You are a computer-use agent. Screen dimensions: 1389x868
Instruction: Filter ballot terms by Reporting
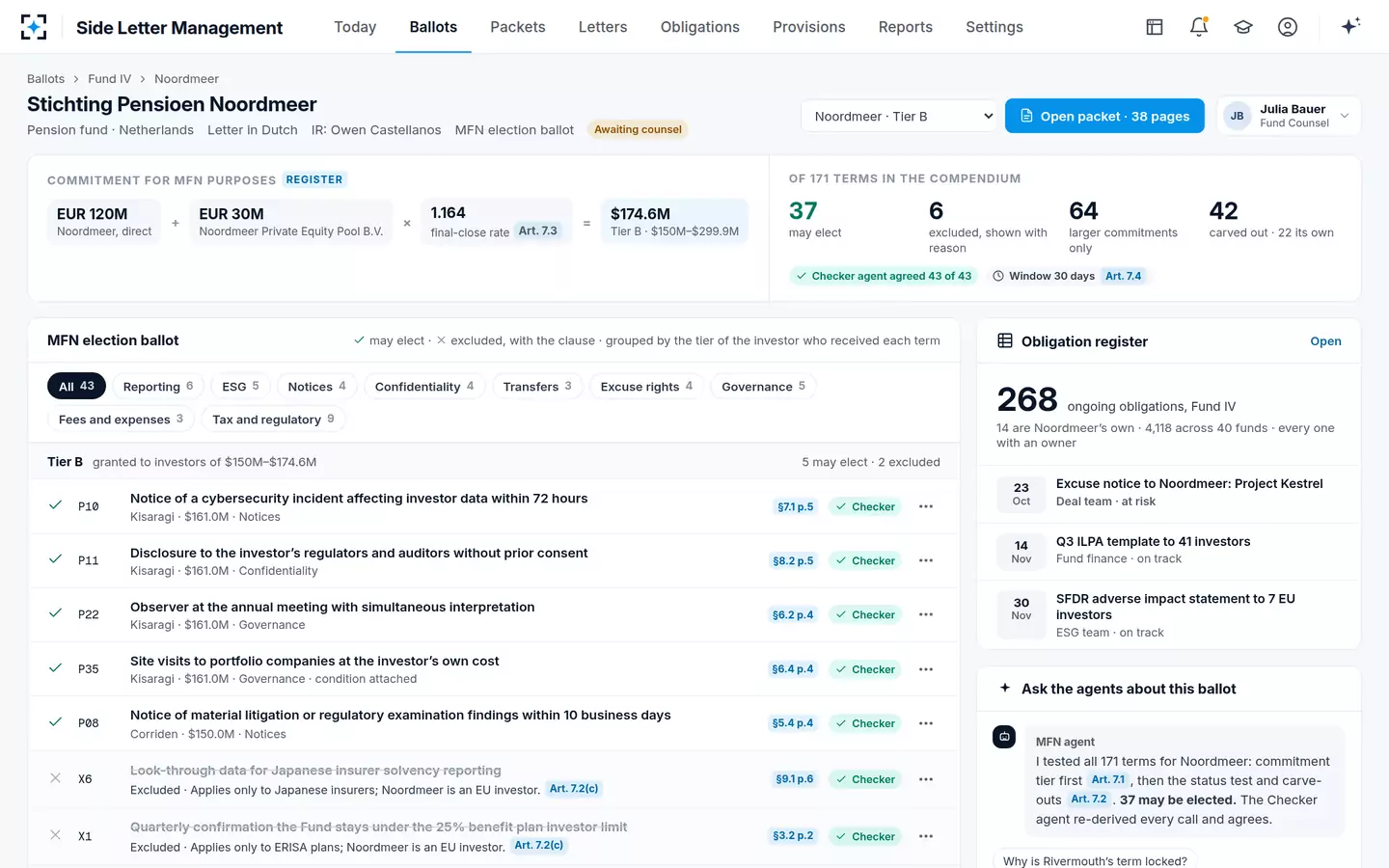(x=158, y=387)
